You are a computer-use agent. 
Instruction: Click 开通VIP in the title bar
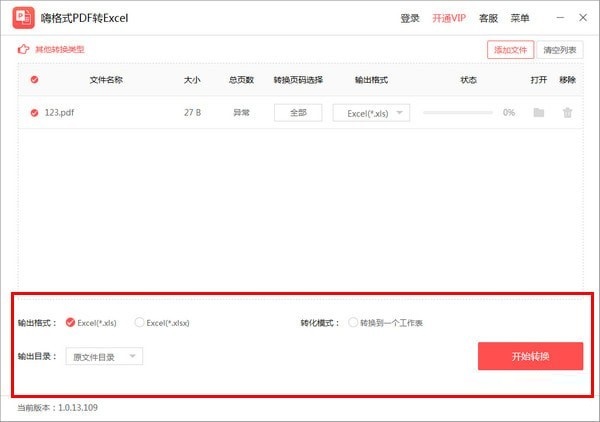449,18
